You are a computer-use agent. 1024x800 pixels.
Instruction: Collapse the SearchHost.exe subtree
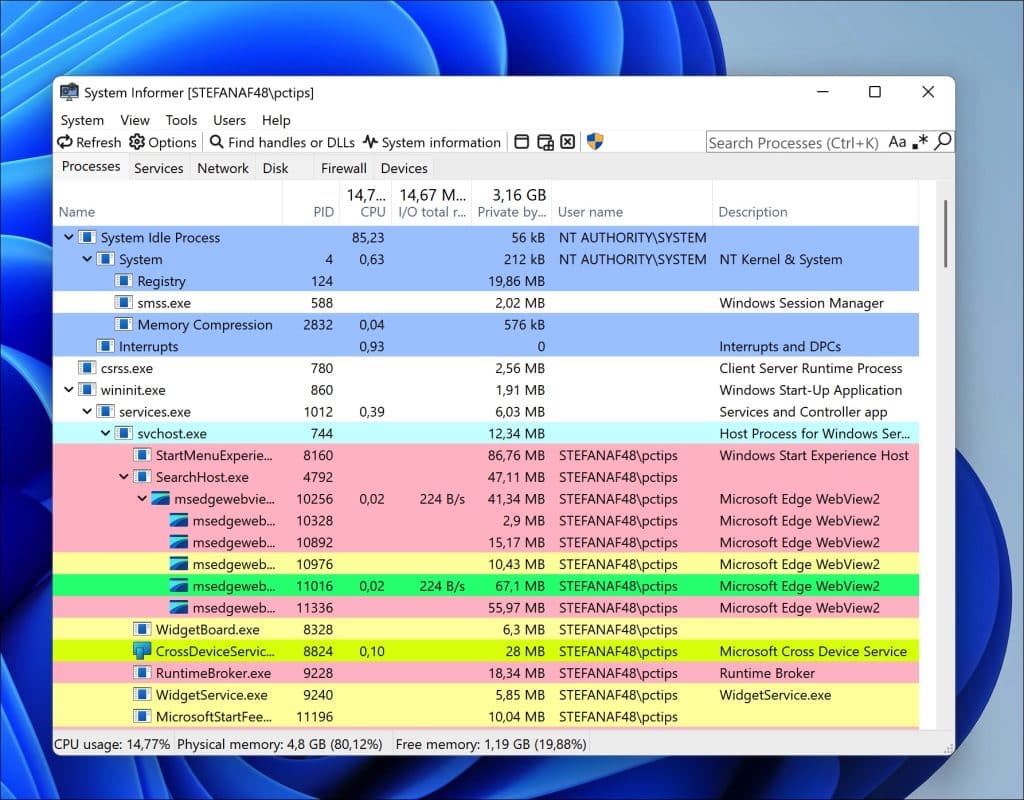coord(124,478)
